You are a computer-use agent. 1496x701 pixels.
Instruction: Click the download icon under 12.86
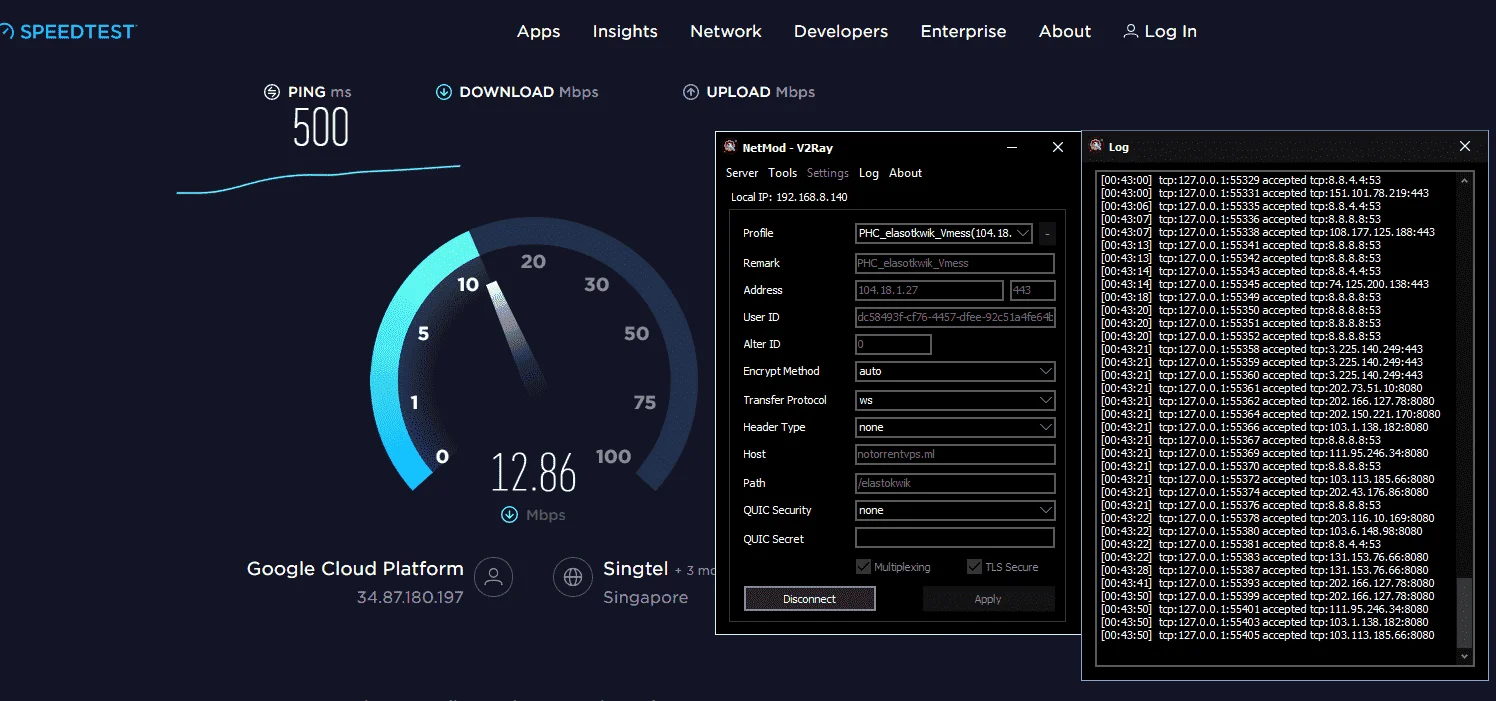[509, 515]
